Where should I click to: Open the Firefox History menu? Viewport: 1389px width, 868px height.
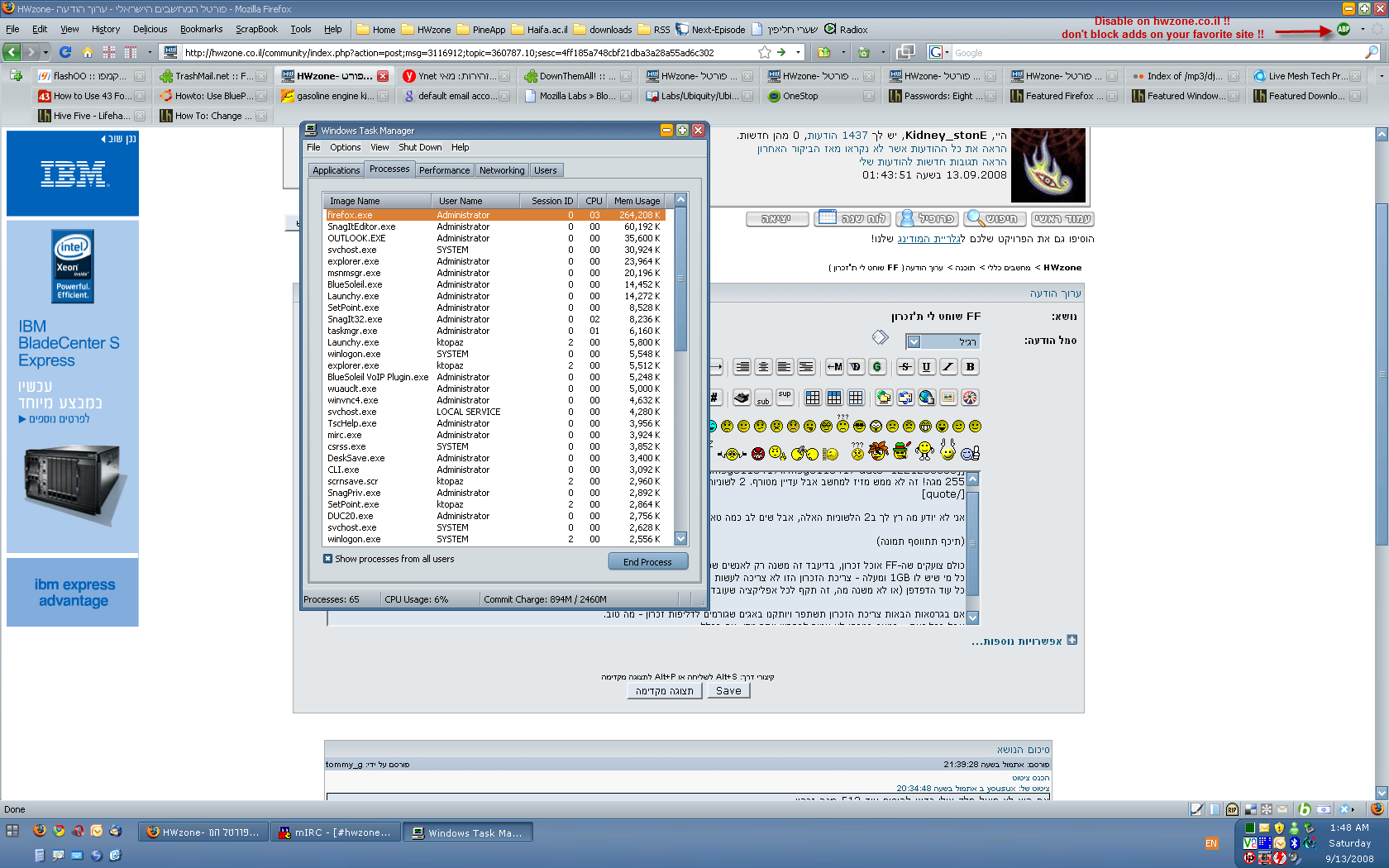[x=105, y=29]
